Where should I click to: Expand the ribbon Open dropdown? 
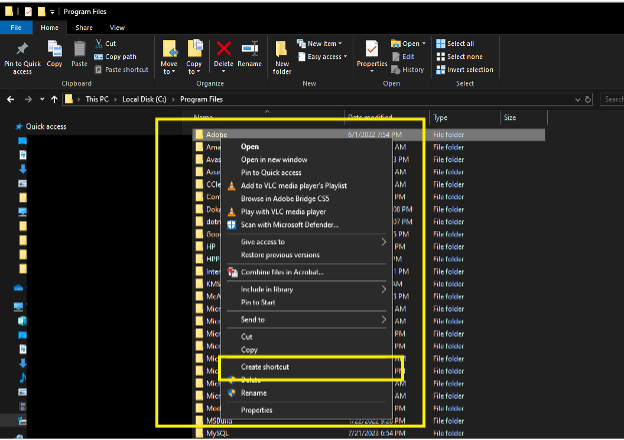[x=408, y=43]
